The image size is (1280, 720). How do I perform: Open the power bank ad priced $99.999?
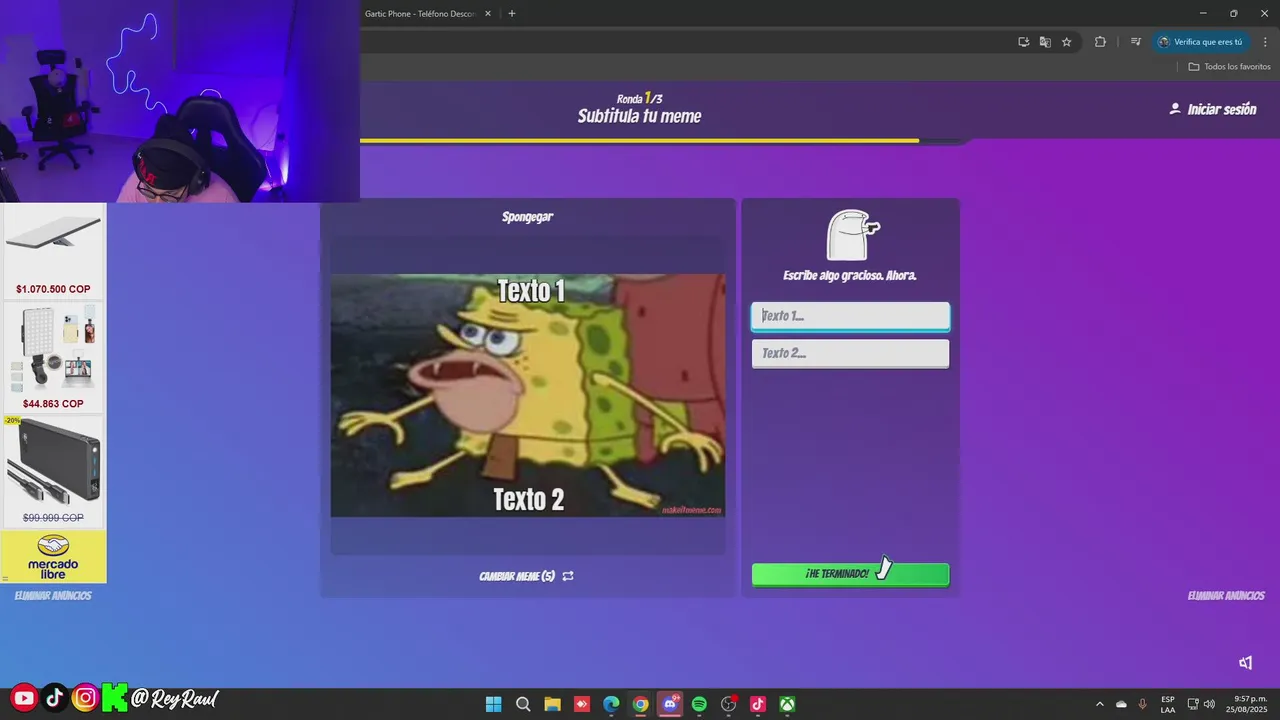click(53, 471)
